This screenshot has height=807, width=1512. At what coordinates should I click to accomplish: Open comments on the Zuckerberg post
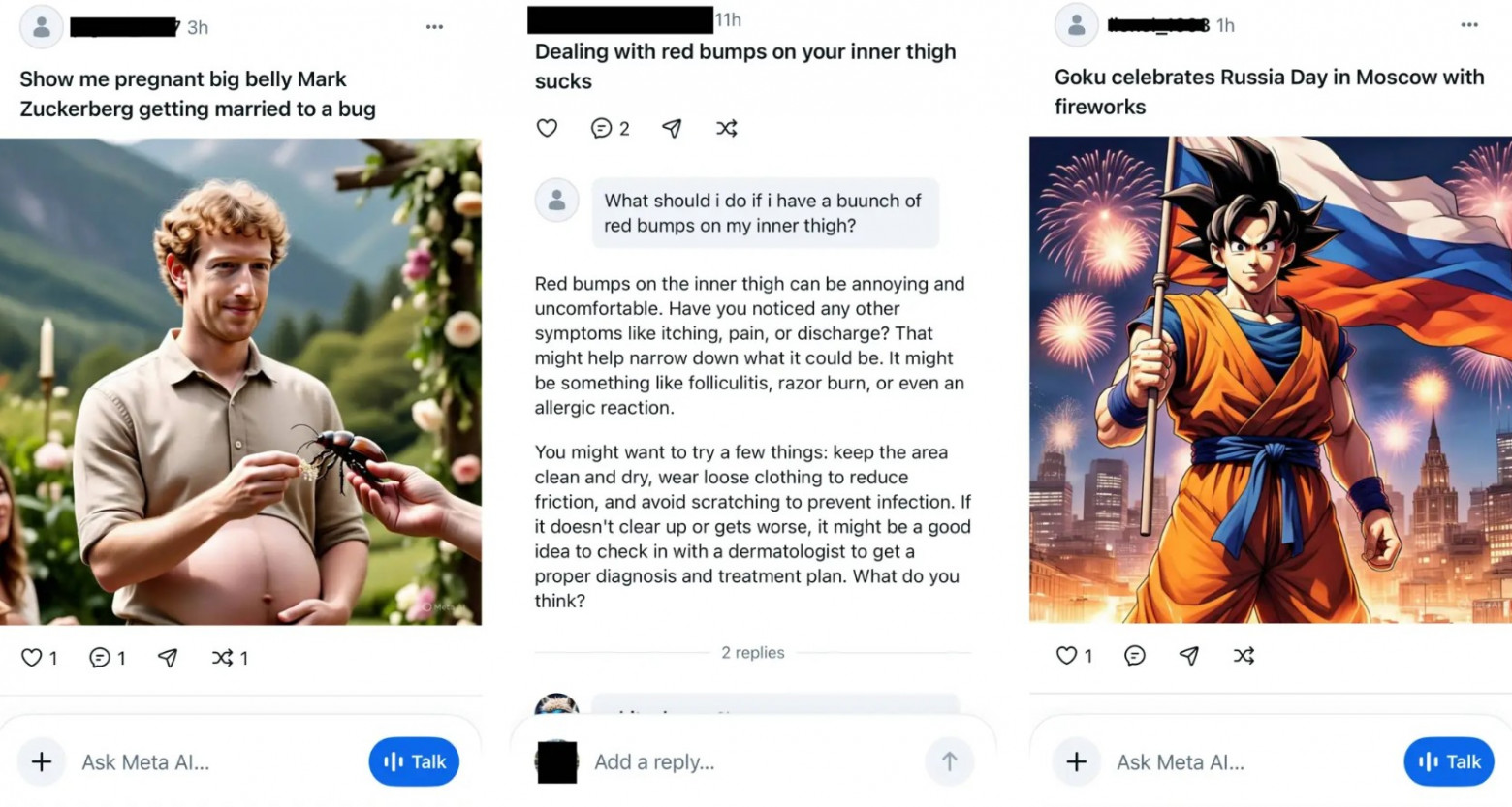click(99, 658)
